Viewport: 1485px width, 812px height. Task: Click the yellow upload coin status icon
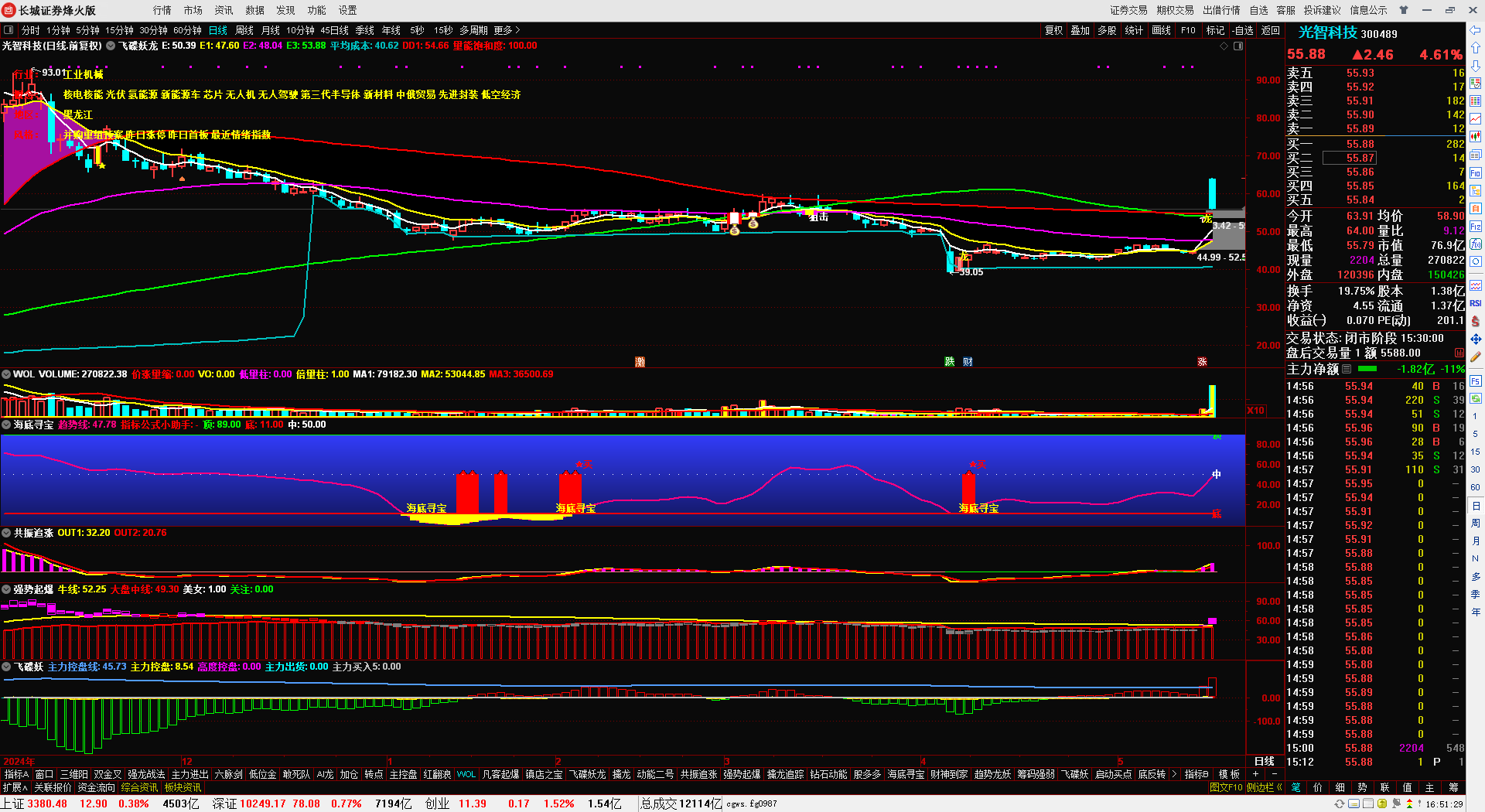click(x=1382, y=803)
